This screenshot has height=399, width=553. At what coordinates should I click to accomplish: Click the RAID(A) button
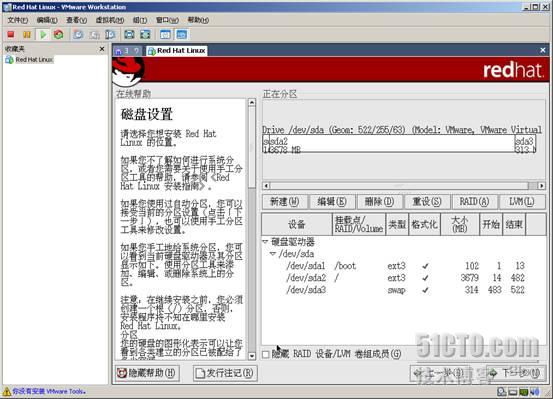coord(474,202)
